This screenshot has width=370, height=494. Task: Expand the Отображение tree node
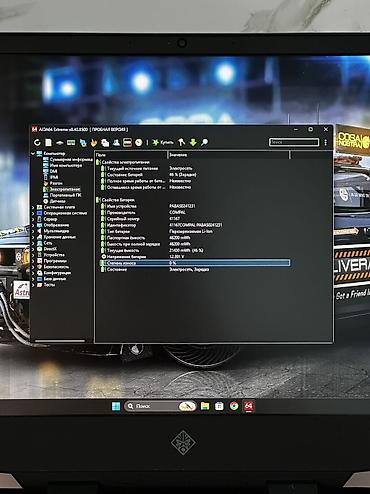[33, 225]
